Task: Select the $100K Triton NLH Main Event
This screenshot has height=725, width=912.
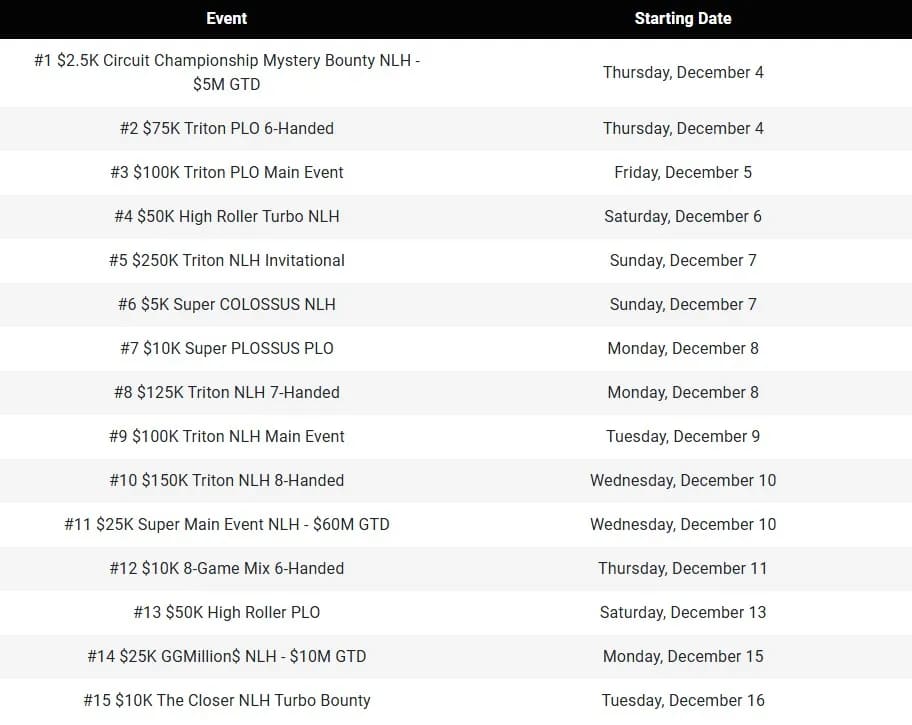Action: click(227, 436)
